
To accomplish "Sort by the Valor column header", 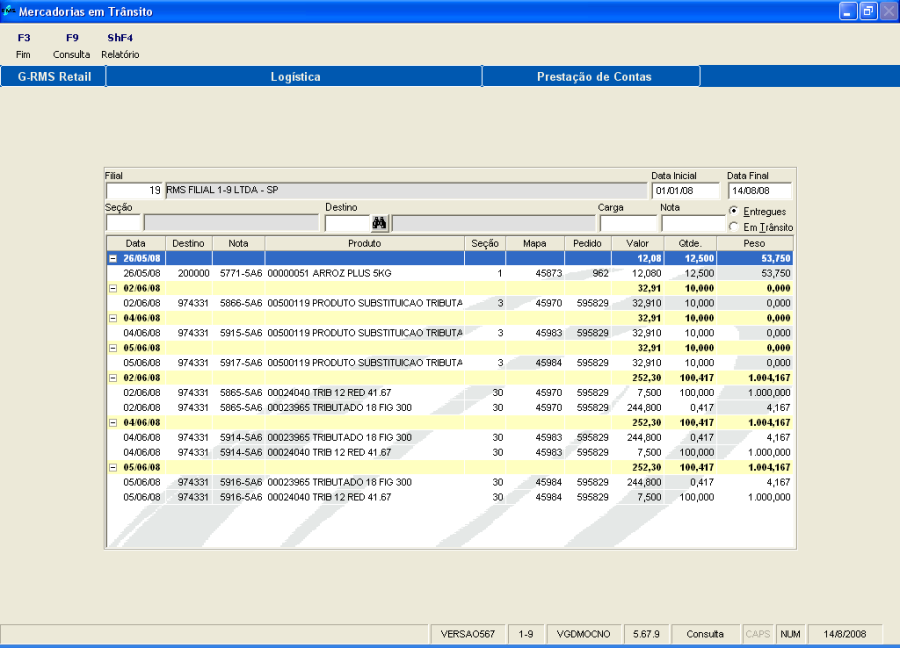I will point(638,243).
